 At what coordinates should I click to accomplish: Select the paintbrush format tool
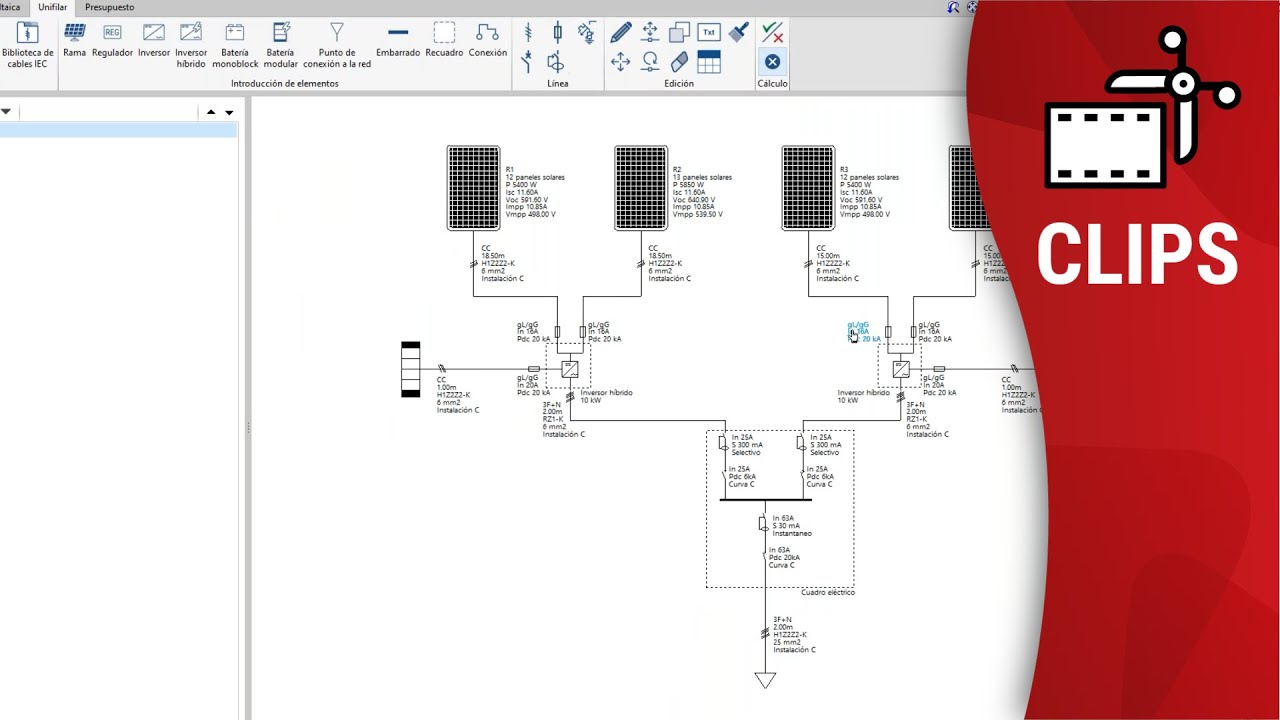pyautogui.click(x=738, y=32)
